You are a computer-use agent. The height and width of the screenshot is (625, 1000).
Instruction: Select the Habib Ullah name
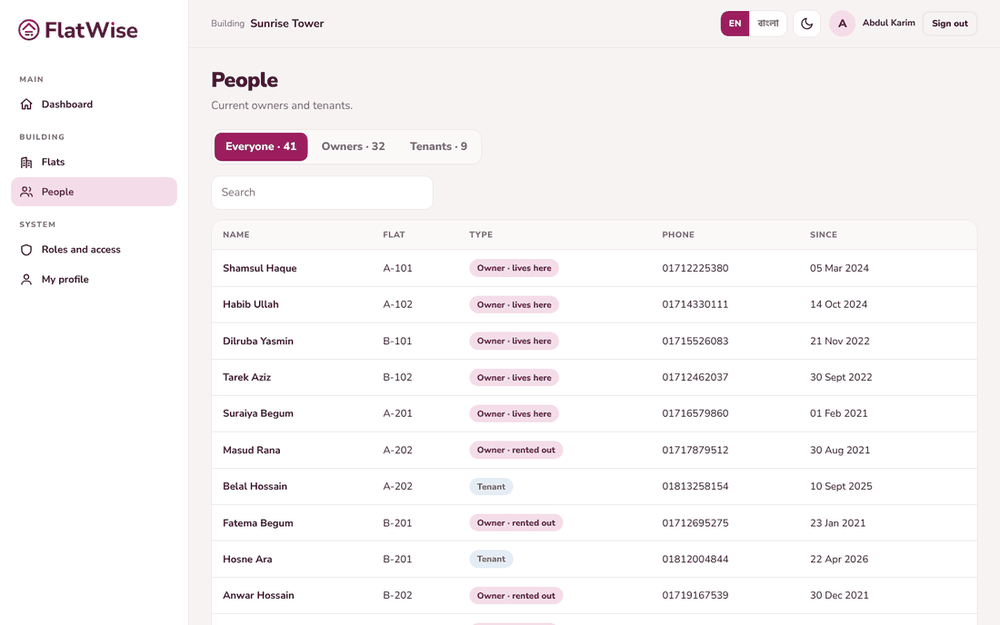click(x=251, y=305)
